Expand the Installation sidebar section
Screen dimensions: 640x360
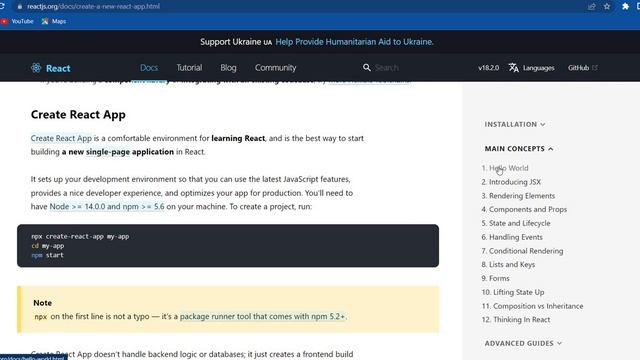515,124
